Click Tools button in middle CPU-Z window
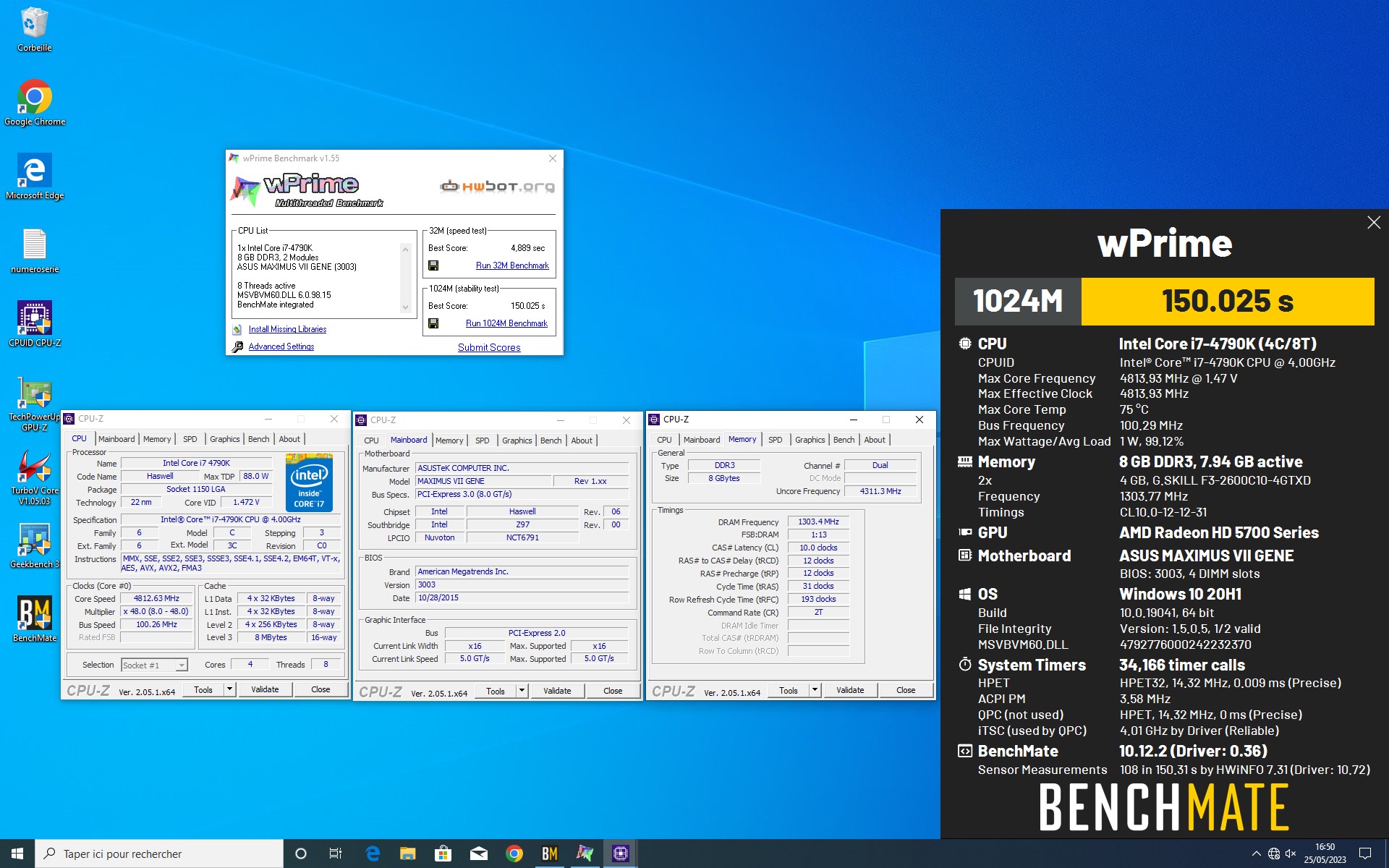This screenshot has height=868, width=1389. click(496, 691)
